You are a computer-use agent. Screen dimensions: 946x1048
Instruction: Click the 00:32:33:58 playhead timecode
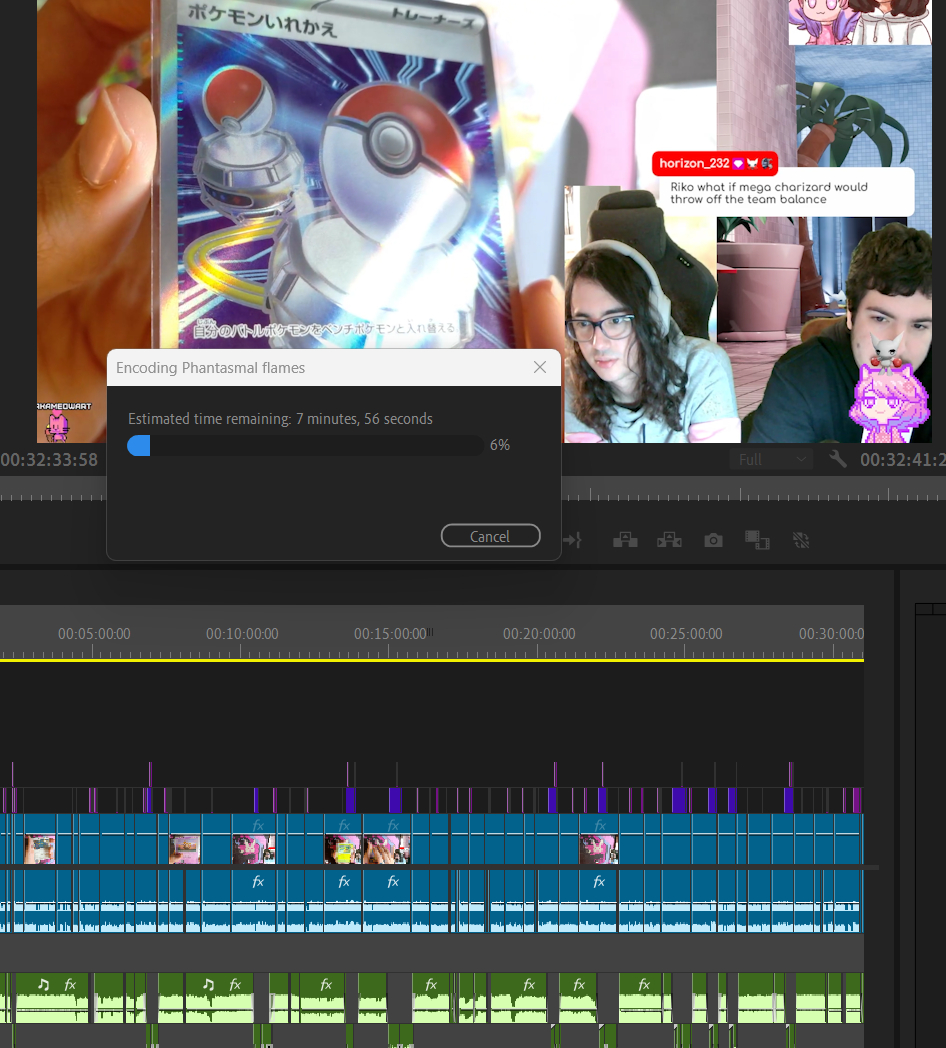click(50, 460)
